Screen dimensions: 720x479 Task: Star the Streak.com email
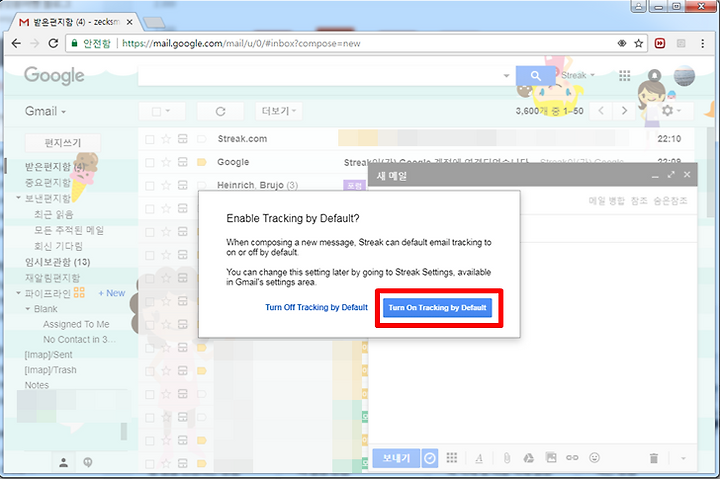click(x=166, y=139)
